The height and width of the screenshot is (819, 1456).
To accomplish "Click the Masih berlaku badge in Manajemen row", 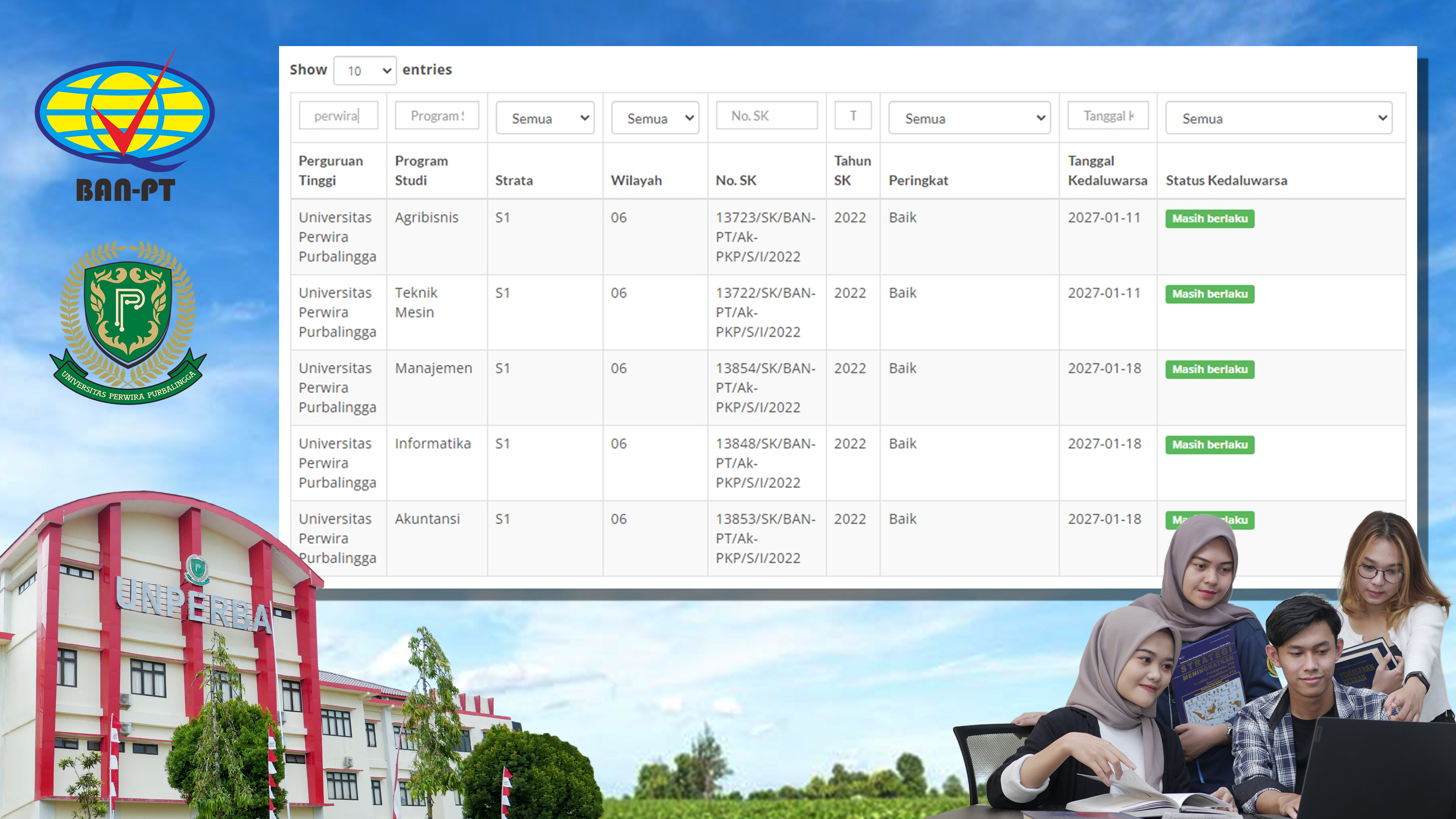I will pyautogui.click(x=1209, y=369).
